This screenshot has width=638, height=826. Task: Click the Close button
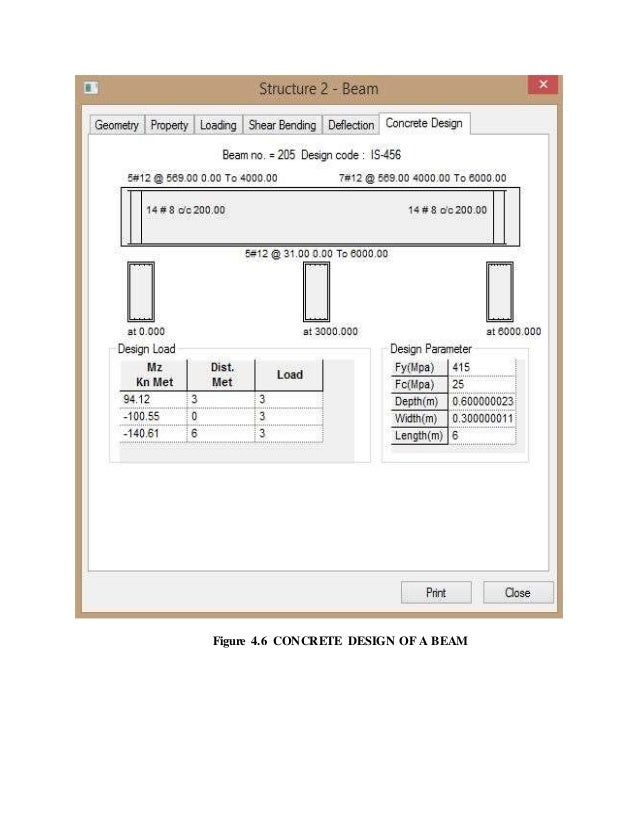click(518, 593)
